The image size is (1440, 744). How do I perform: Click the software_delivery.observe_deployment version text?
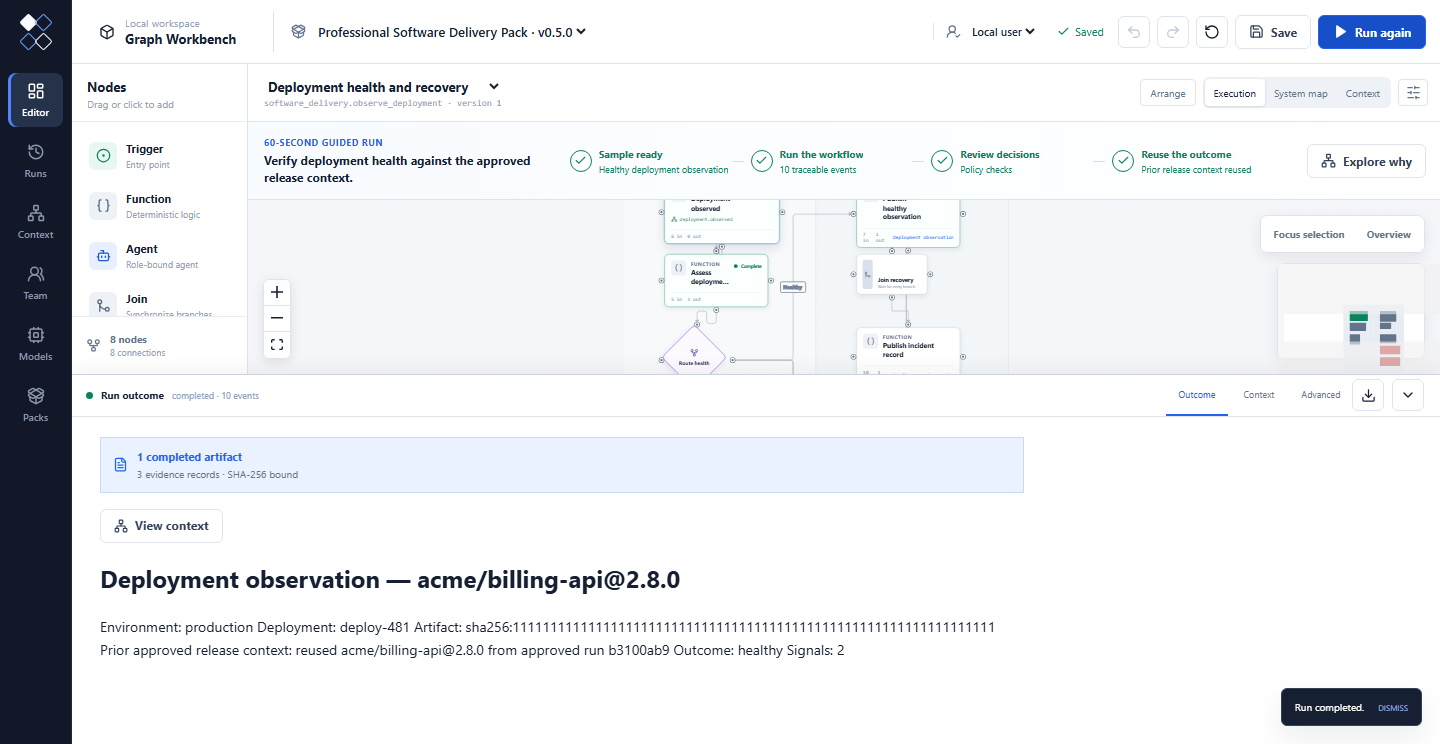pyautogui.click(x=383, y=103)
